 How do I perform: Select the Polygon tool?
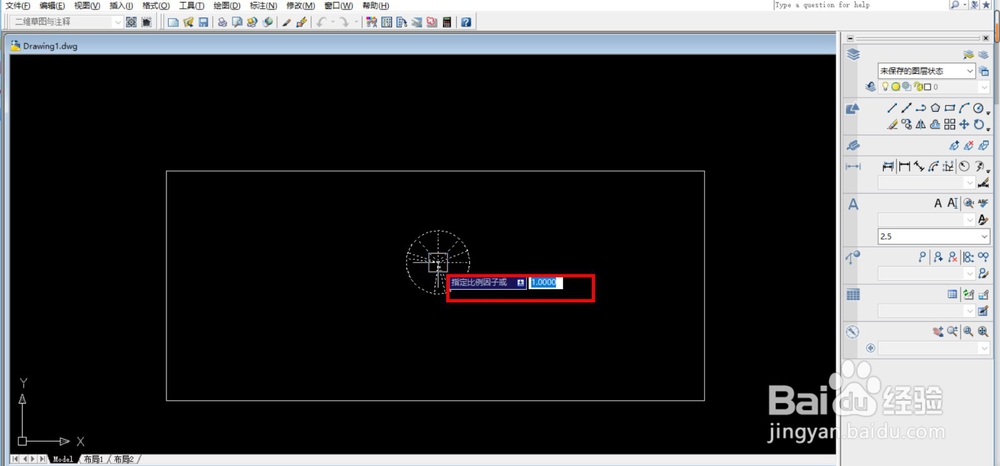pyautogui.click(x=935, y=108)
